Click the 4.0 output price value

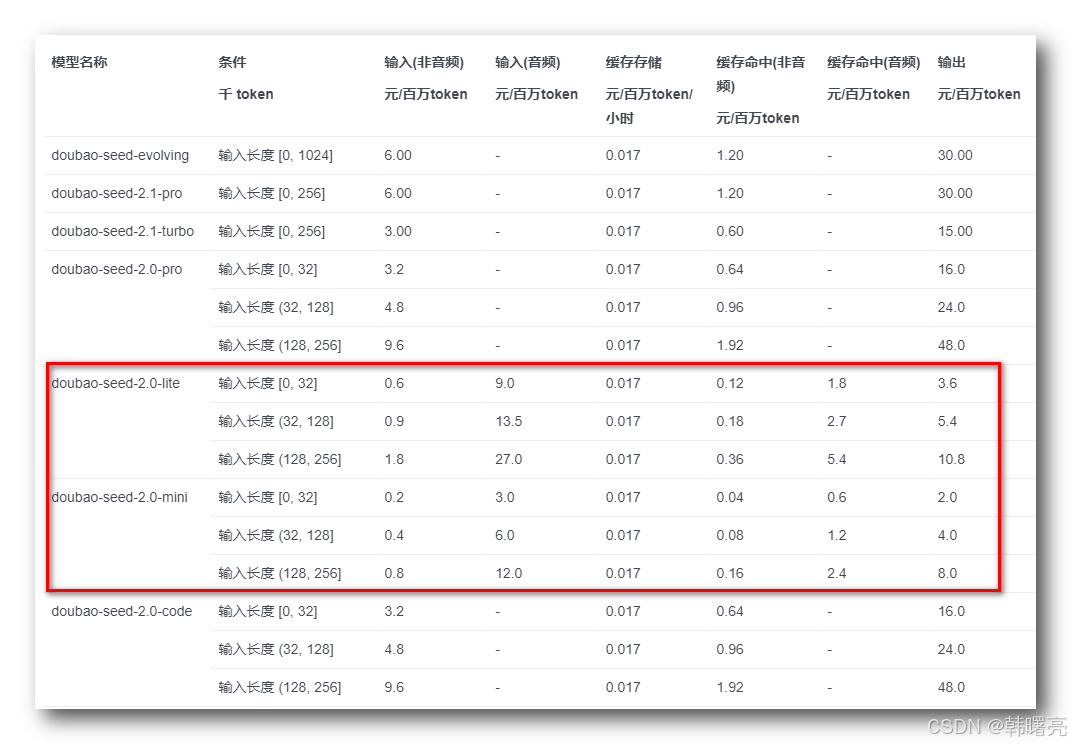947,536
